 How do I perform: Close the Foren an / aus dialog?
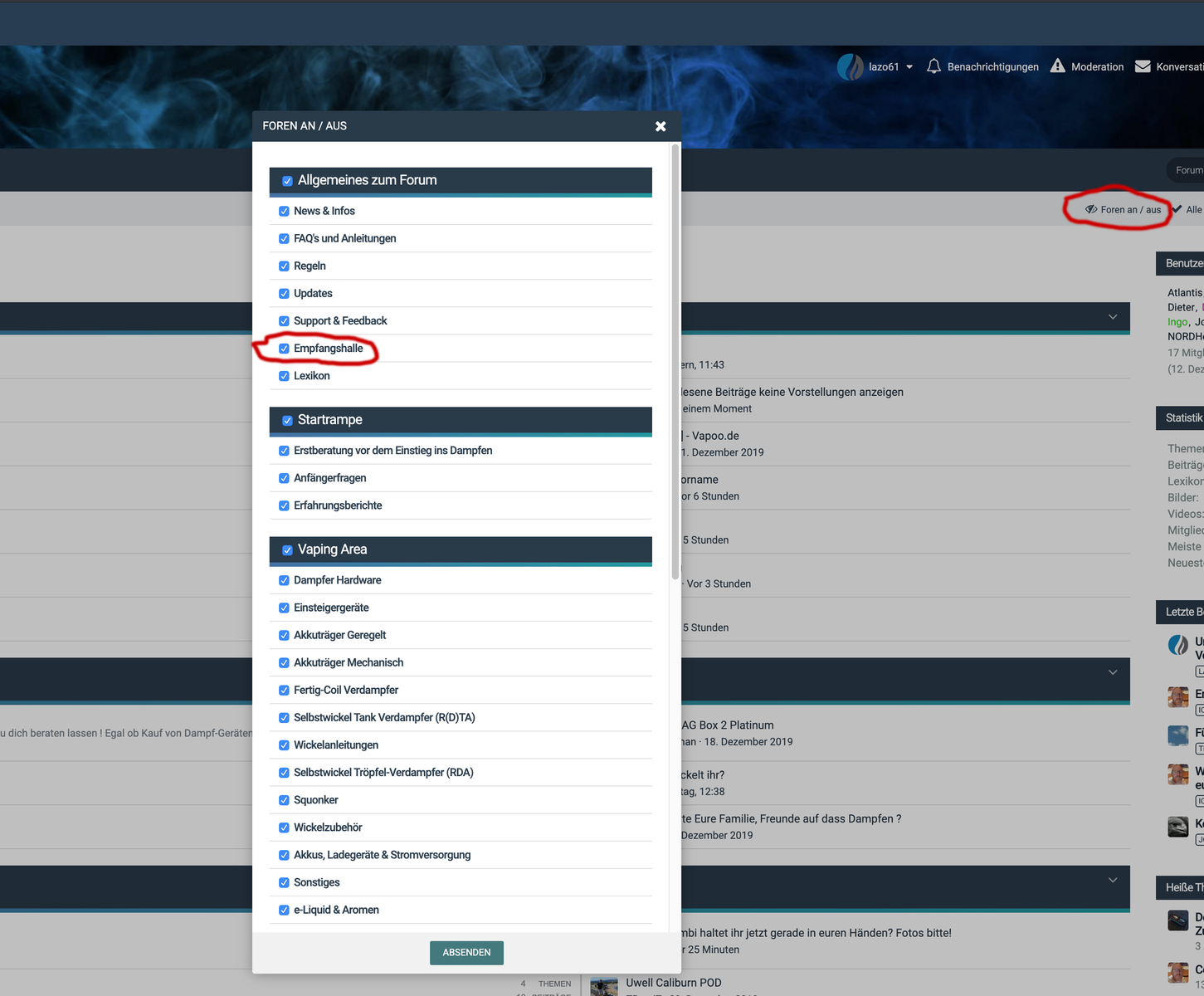(660, 126)
